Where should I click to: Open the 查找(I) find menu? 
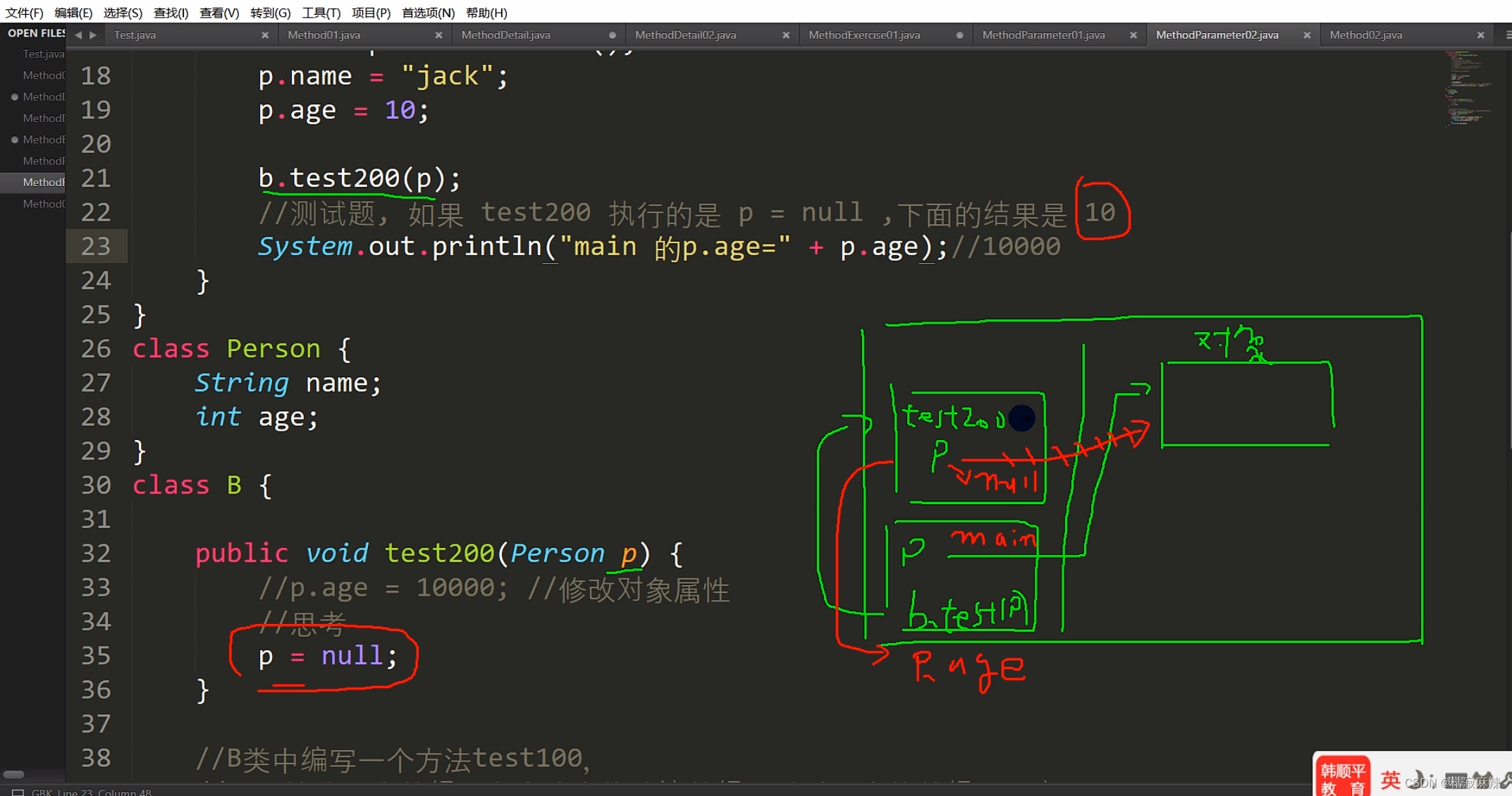tap(171, 13)
